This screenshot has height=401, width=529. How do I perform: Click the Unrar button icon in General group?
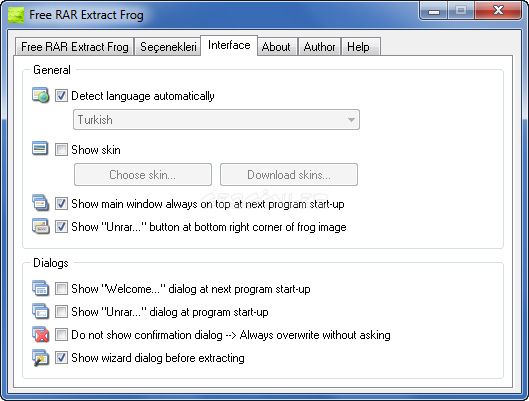(40, 226)
